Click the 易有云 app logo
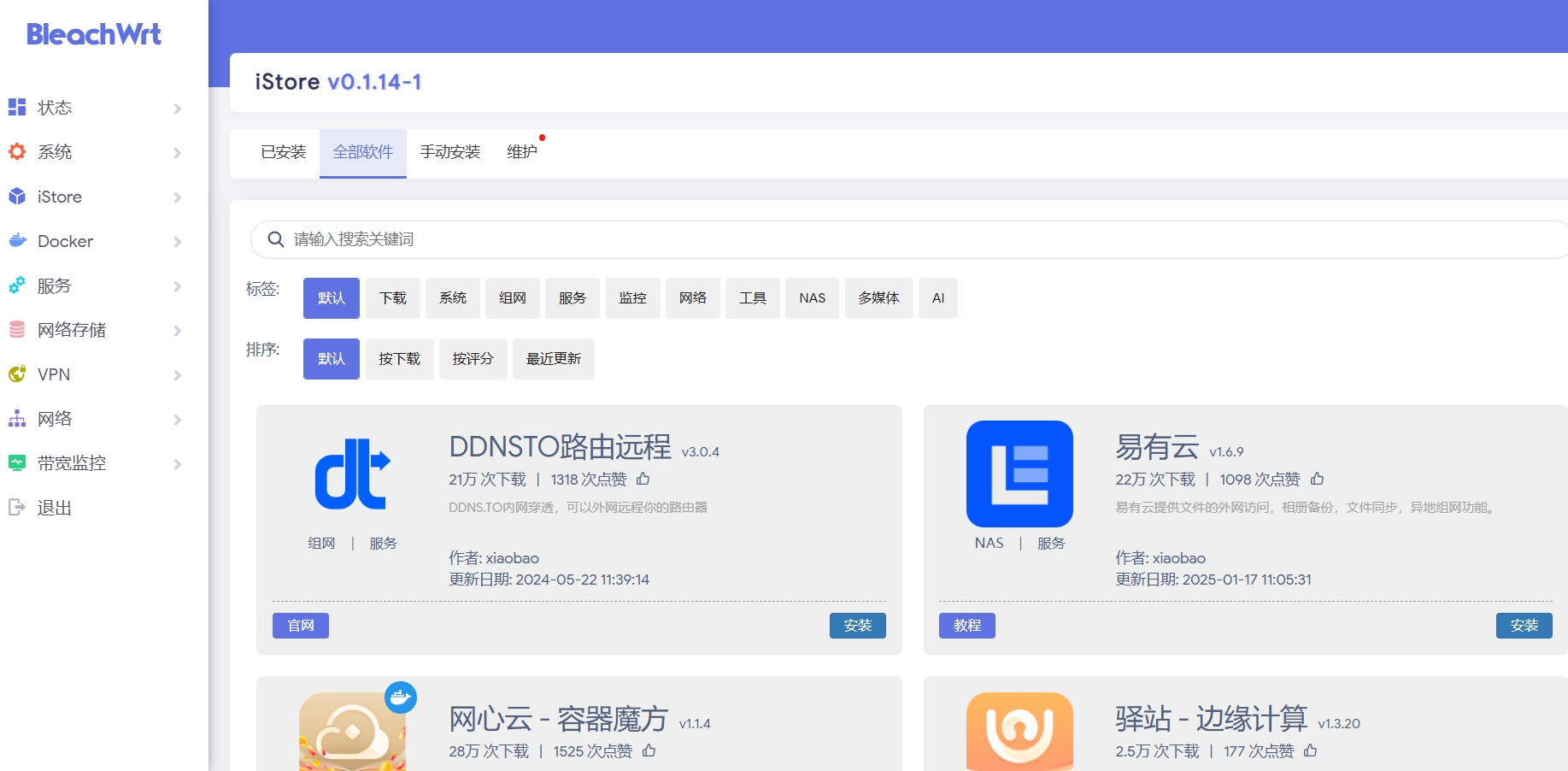This screenshot has height=771, width=1568. [x=1019, y=474]
